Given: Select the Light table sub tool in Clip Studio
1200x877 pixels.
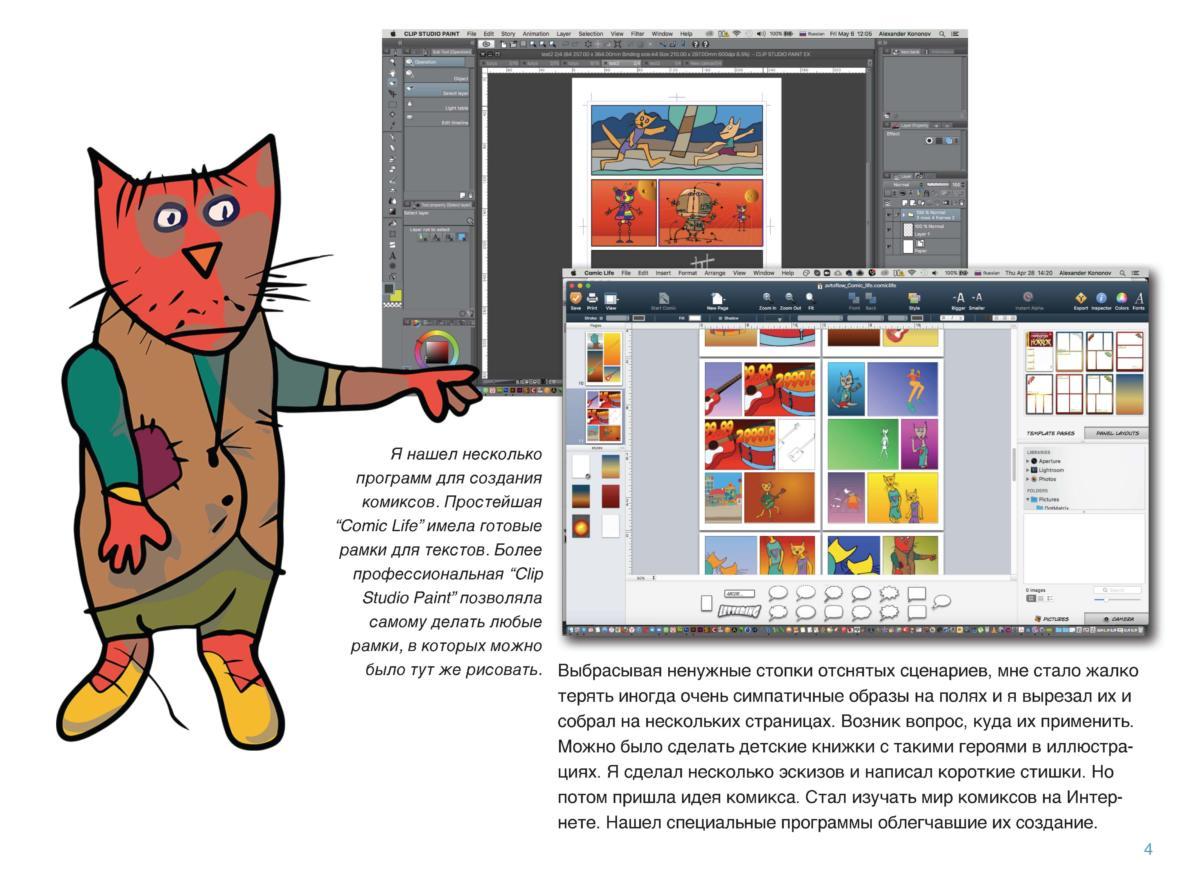Looking at the screenshot, I should [437, 106].
